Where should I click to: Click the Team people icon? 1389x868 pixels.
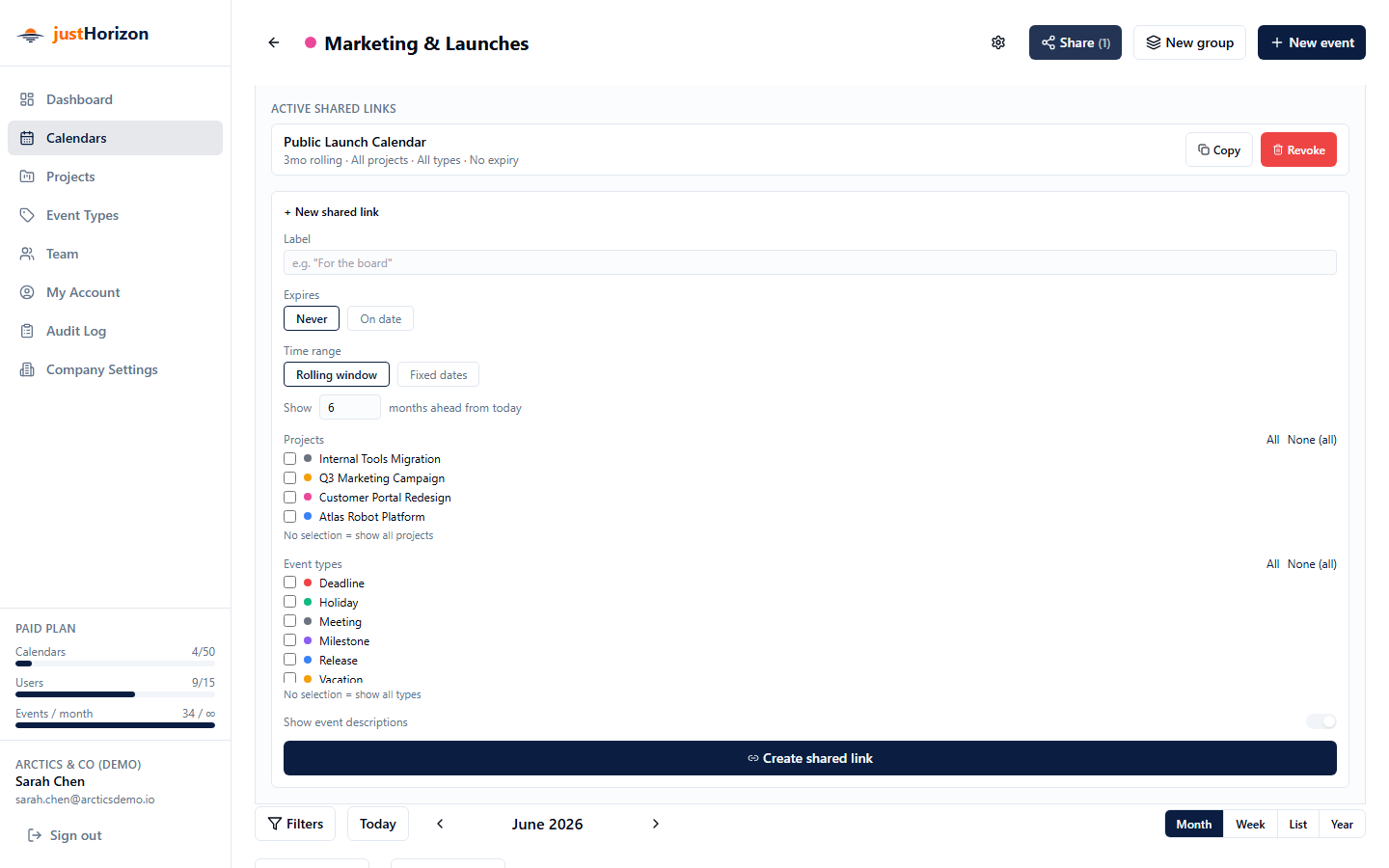coord(27,254)
